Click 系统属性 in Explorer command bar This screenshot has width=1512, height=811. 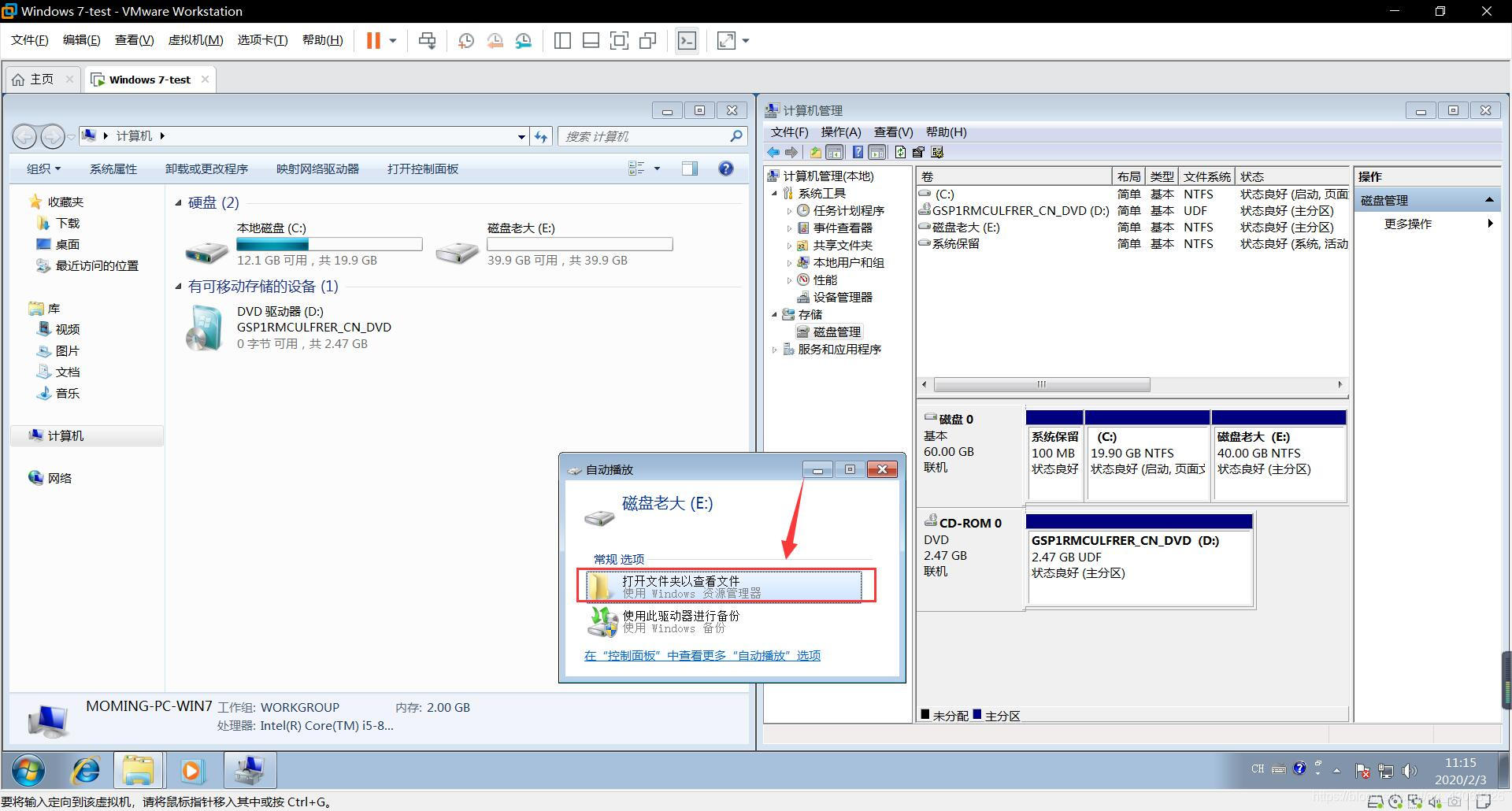coord(113,168)
